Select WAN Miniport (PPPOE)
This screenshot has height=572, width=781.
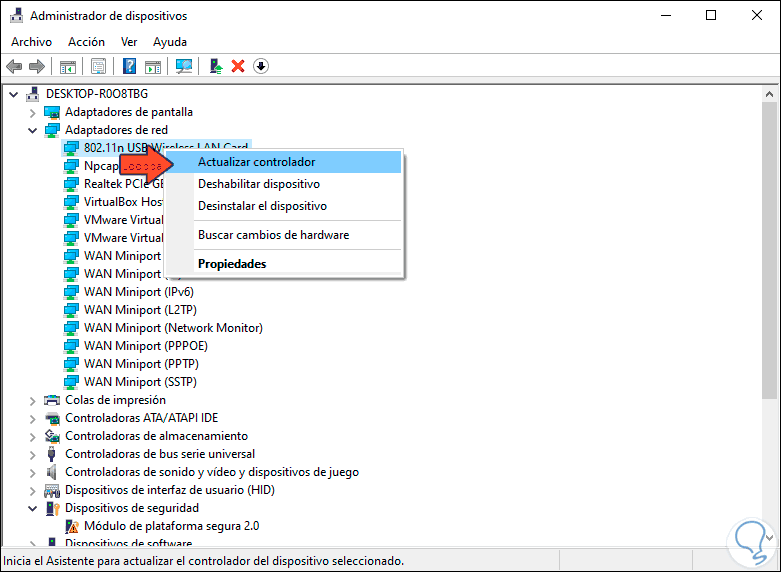pos(145,346)
